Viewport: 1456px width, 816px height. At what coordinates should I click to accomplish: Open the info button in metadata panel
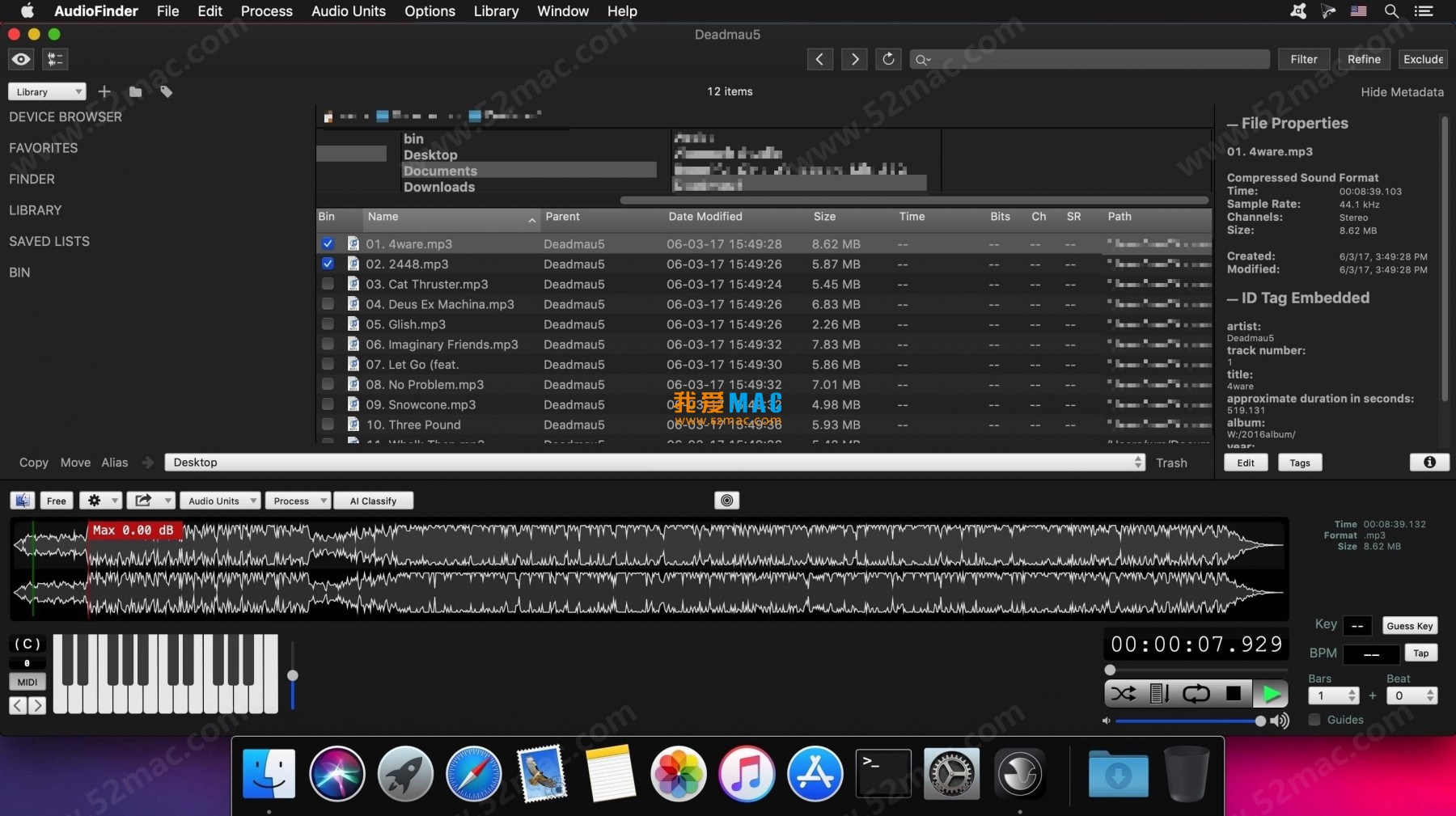tap(1429, 463)
